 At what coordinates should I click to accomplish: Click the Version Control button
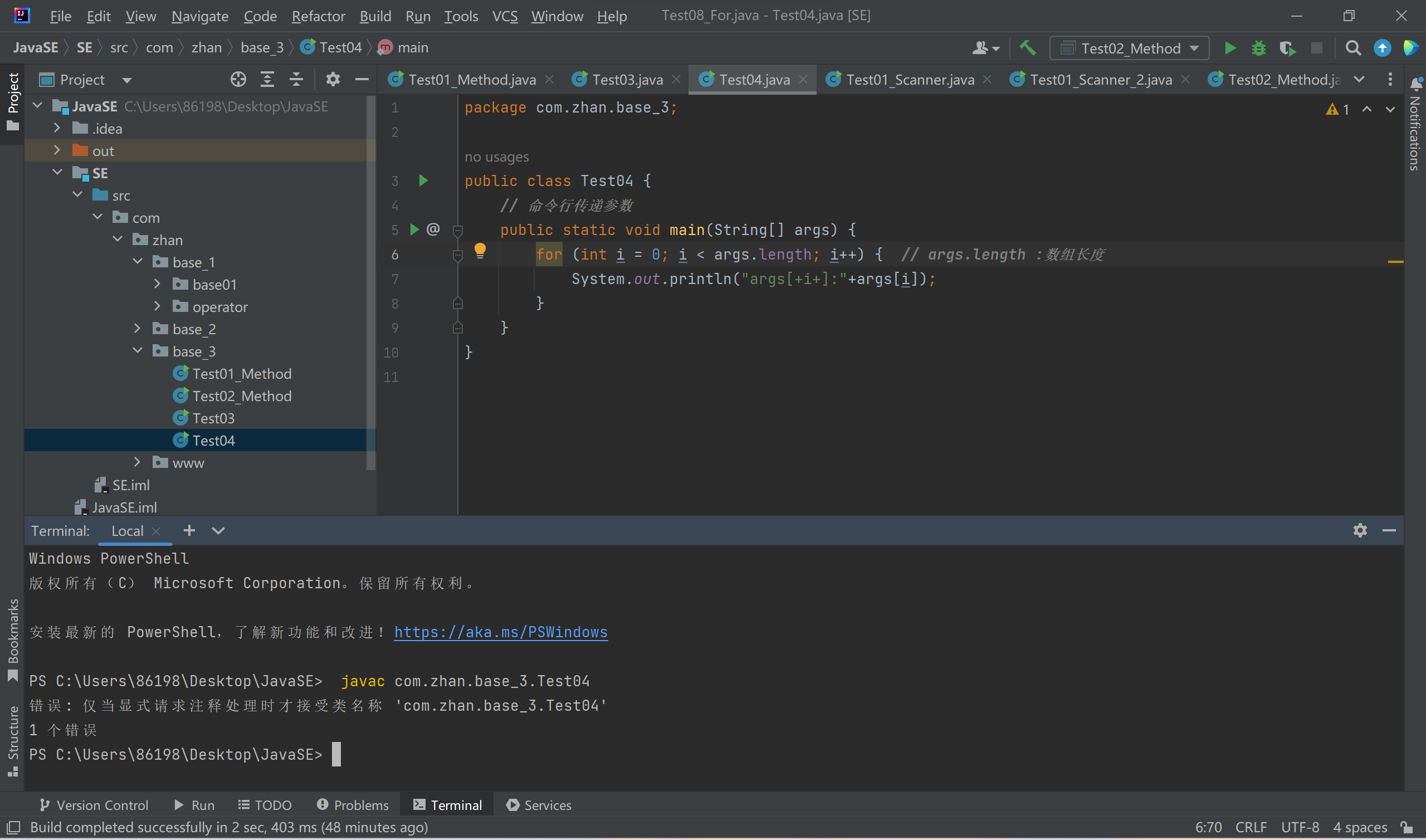click(x=94, y=804)
